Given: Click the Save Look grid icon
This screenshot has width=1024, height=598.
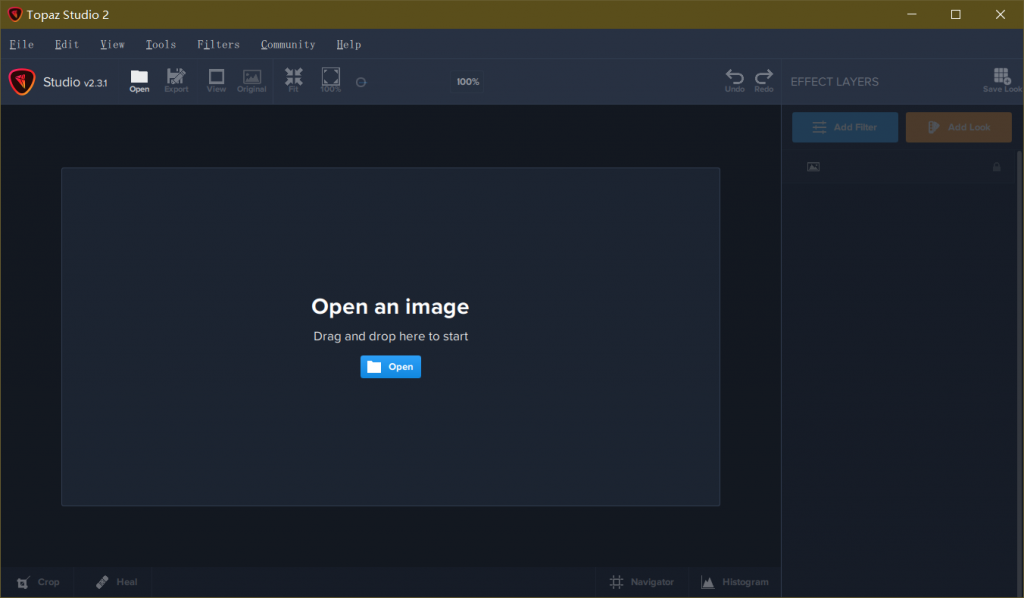Looking at the screenshot, I should pyautogui.click(x=1002, y=77).
